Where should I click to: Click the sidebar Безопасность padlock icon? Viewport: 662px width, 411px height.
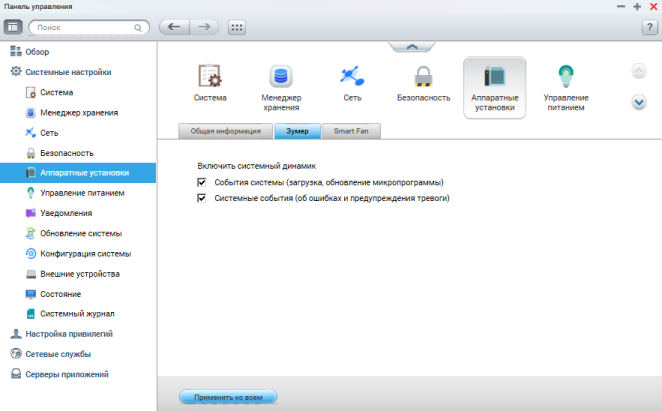coord(30,153)
